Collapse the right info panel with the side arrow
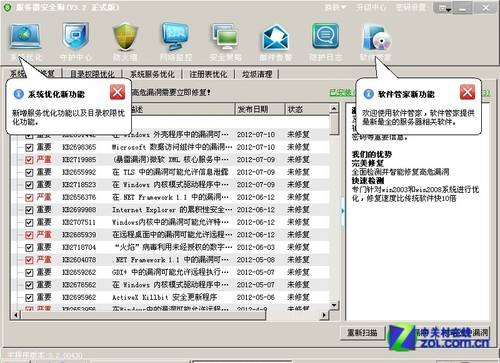The image size is (500, 363). (342, 211)
